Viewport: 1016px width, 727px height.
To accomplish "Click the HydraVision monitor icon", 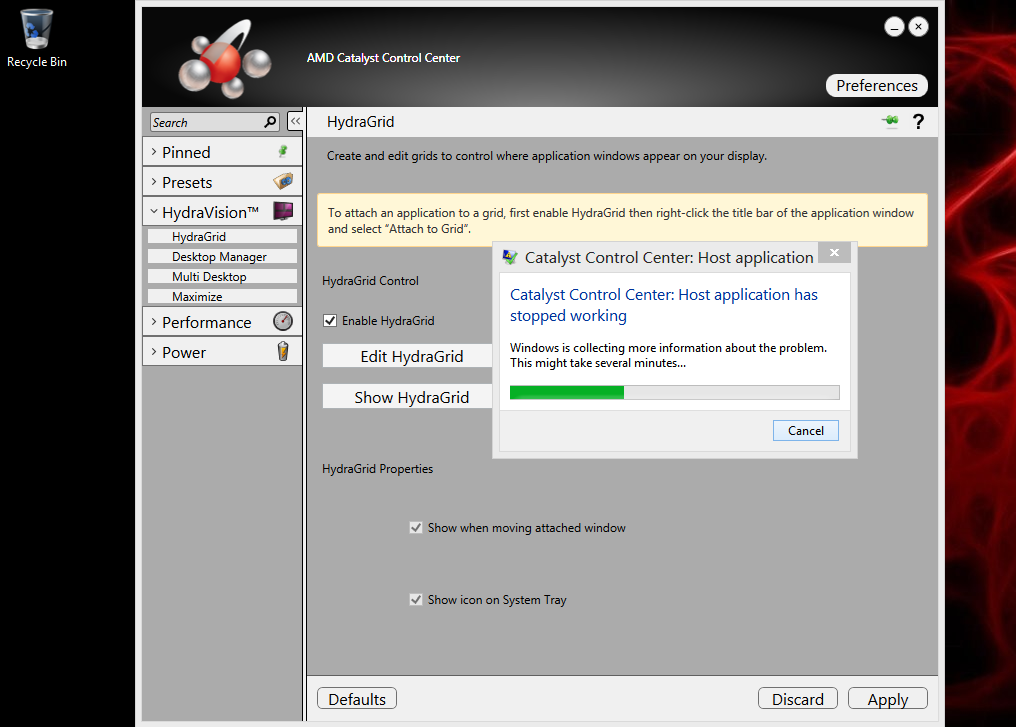I will 283,211.
